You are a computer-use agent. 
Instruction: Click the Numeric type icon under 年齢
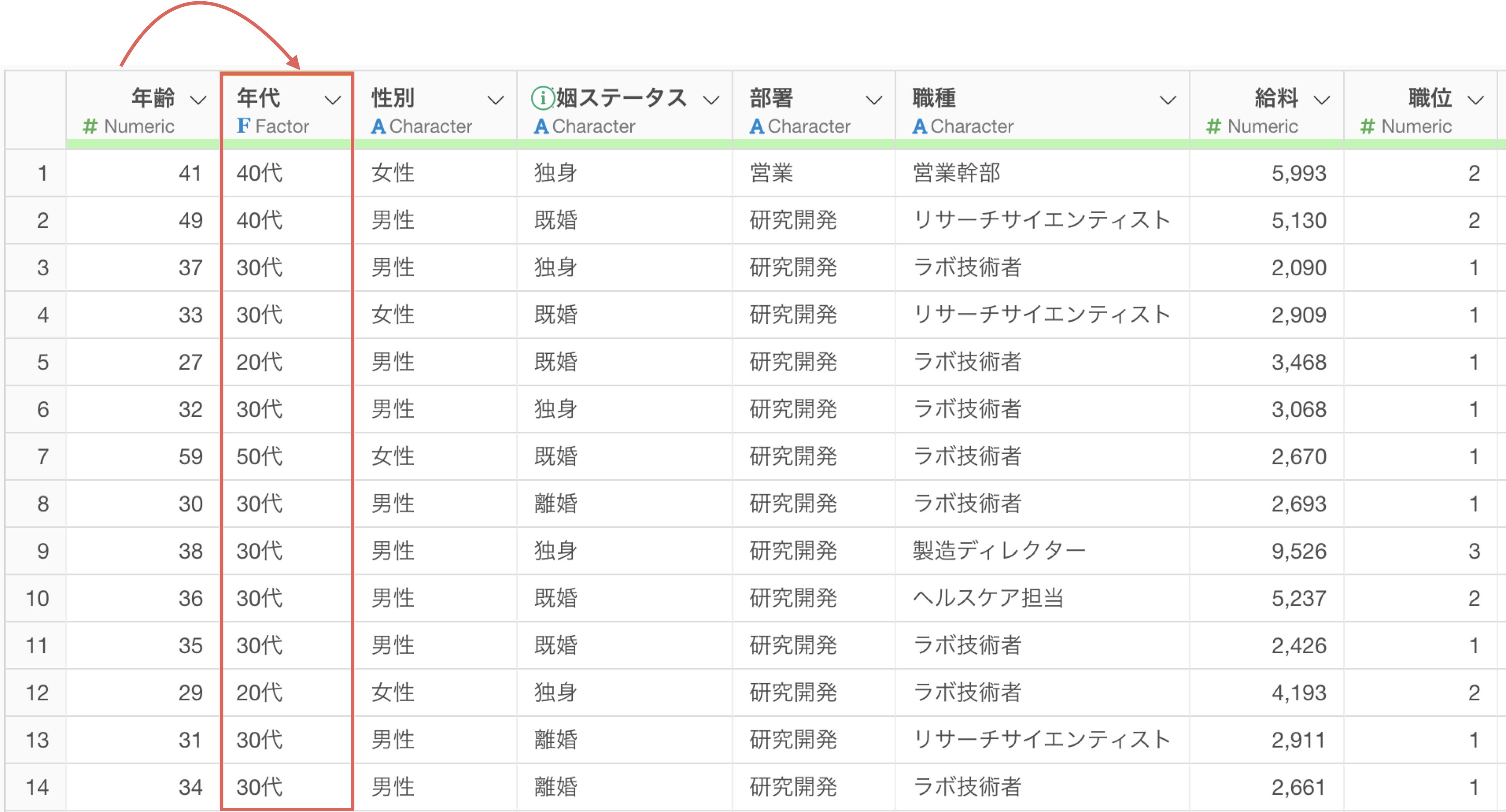click(x=90, y=126)
